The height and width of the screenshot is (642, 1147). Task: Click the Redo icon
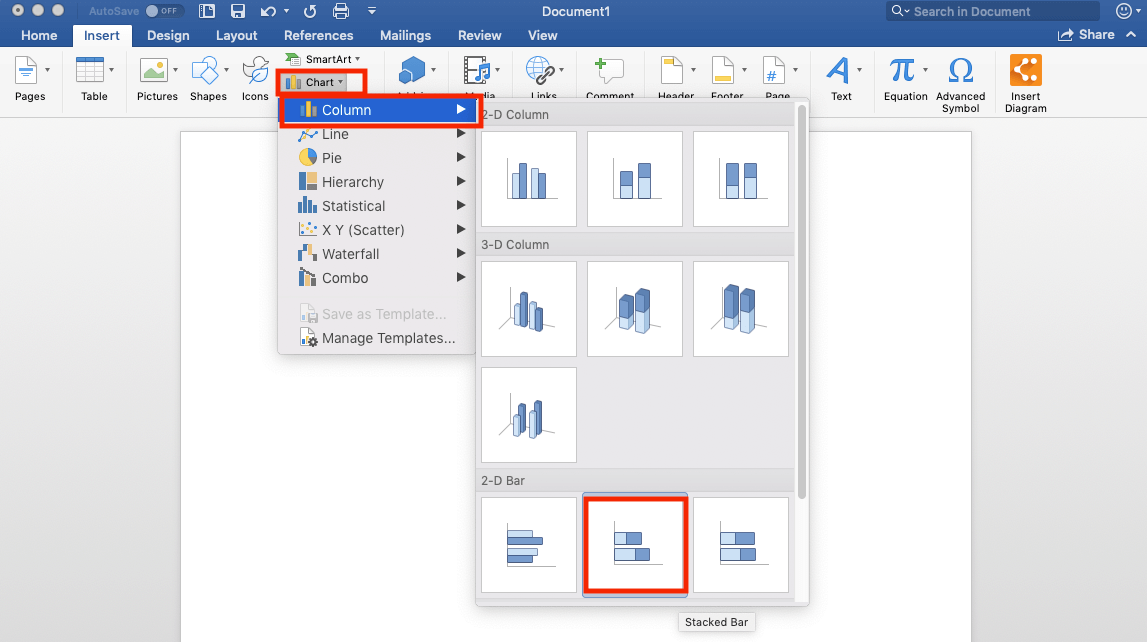tap(310, 11)
